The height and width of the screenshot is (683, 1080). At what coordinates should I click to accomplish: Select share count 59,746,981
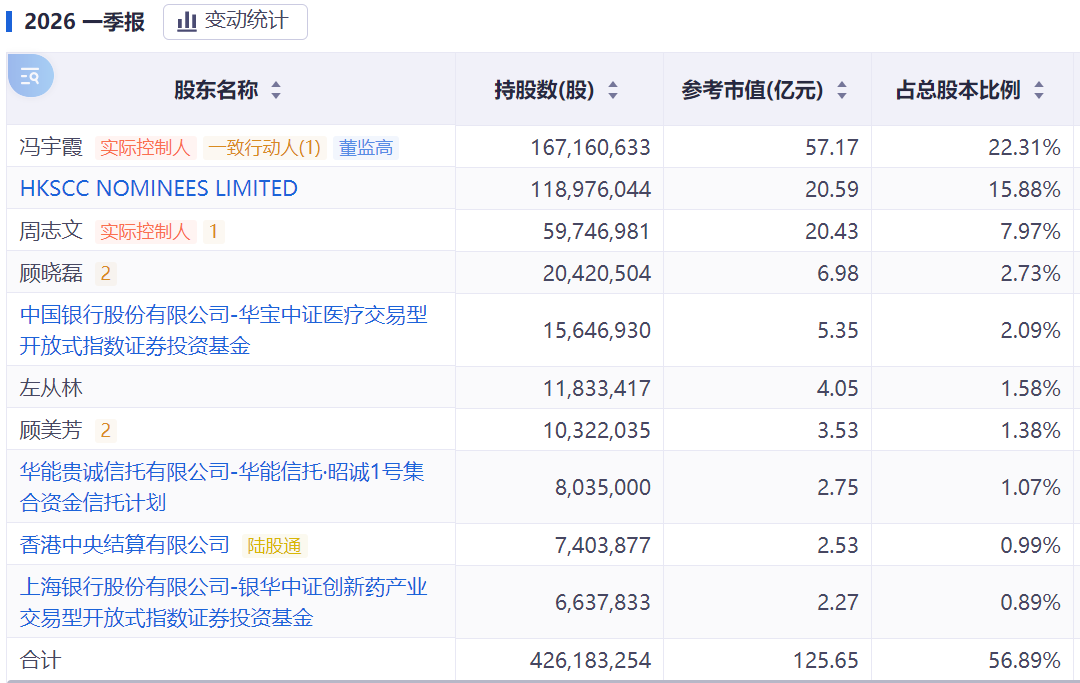(x=596, y=231)
